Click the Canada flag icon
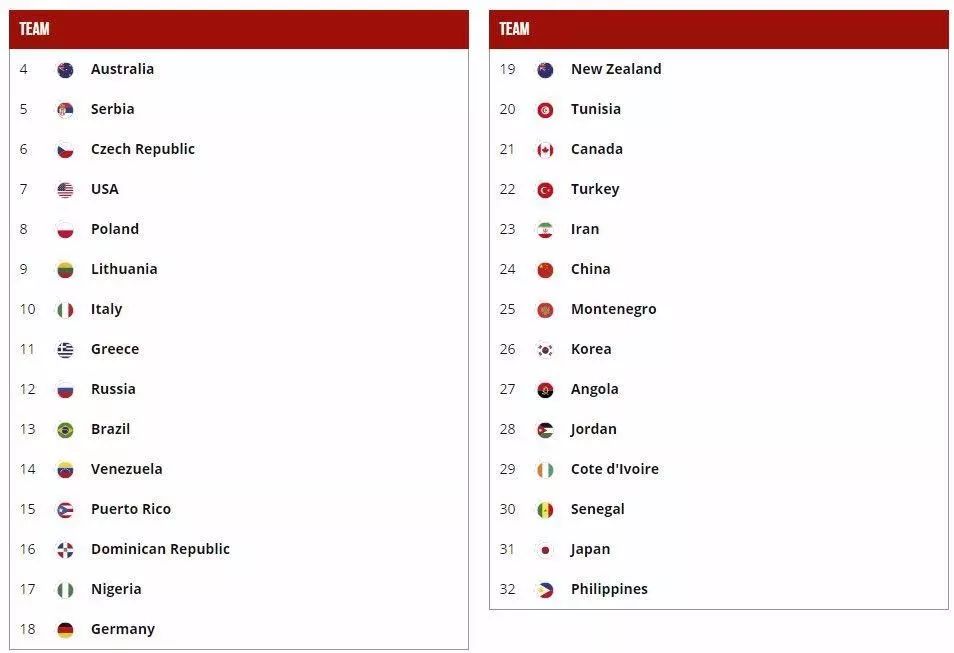This screenshot has width=954, height=653. 545,150
